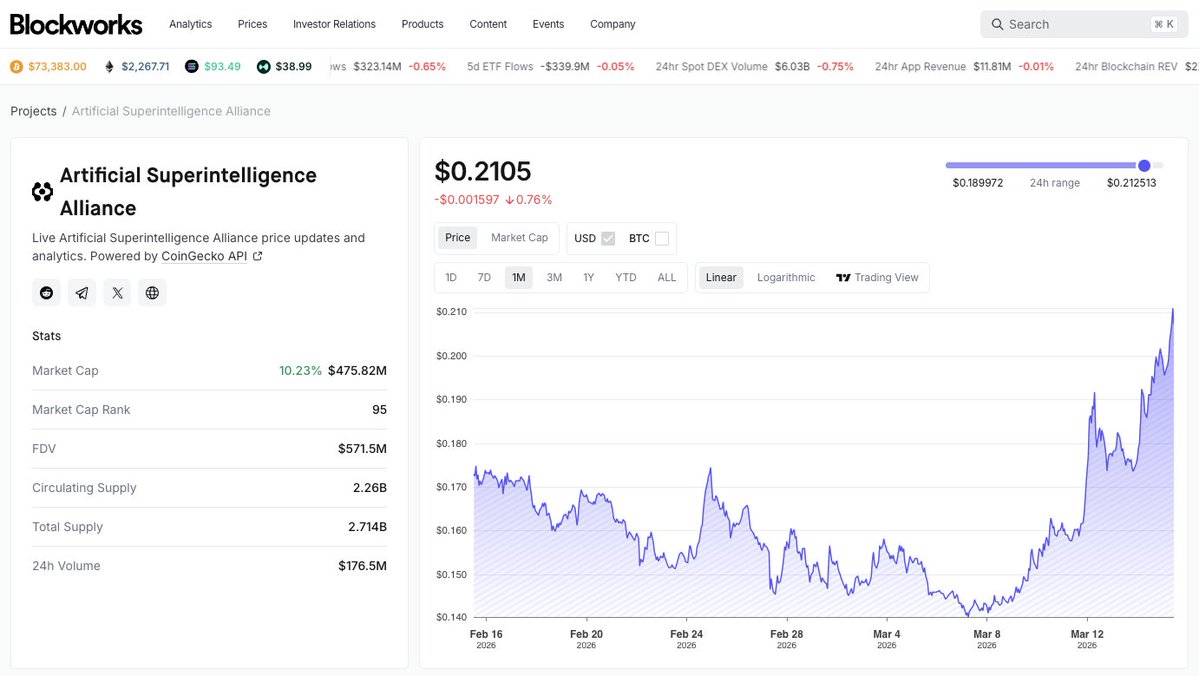Image resolution: width=1199 pixels, height=676 pixels.
Task: Click the Blockworks logo
Action: pos(76,24)
